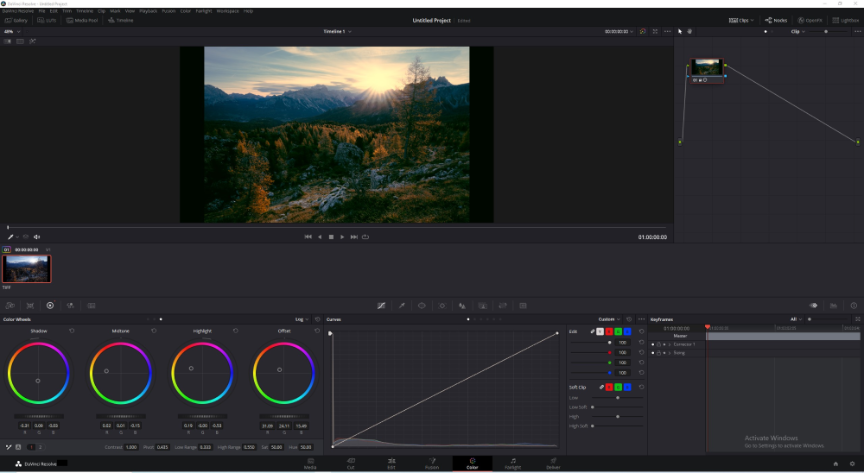The height and width of the screenshot is (473, 864).
Task: Toggle the blue channel curve edit button
Action: [x=627, y=331]
